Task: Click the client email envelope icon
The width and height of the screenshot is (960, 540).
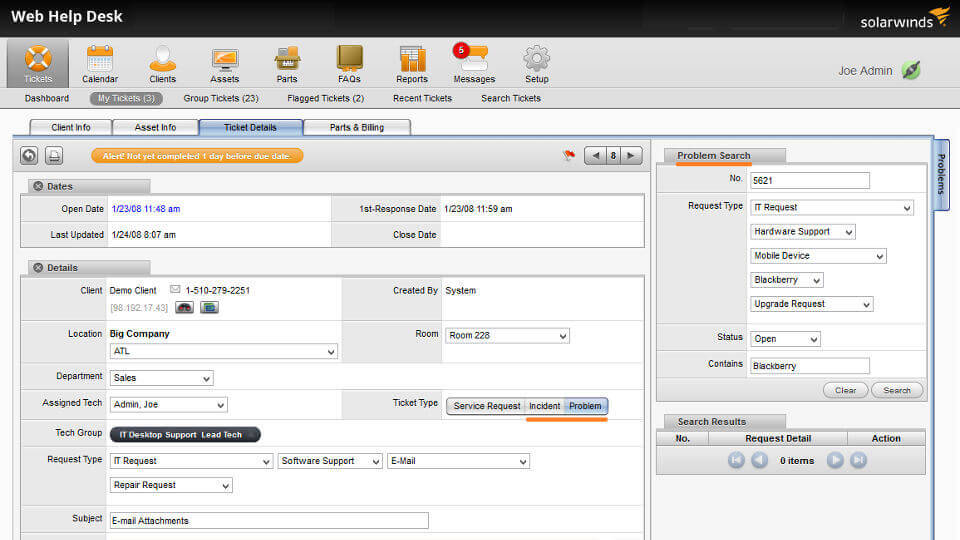Action: tap(175, 289)
